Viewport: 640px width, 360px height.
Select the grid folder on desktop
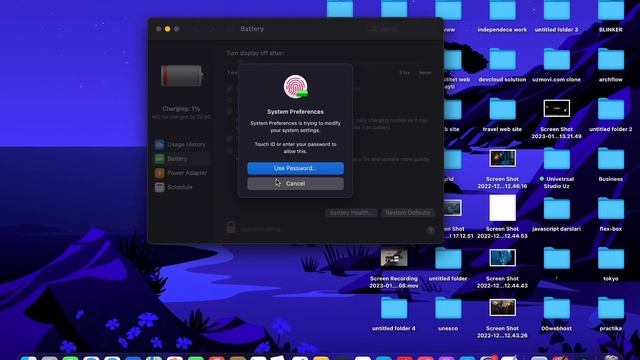coord(452,159)
